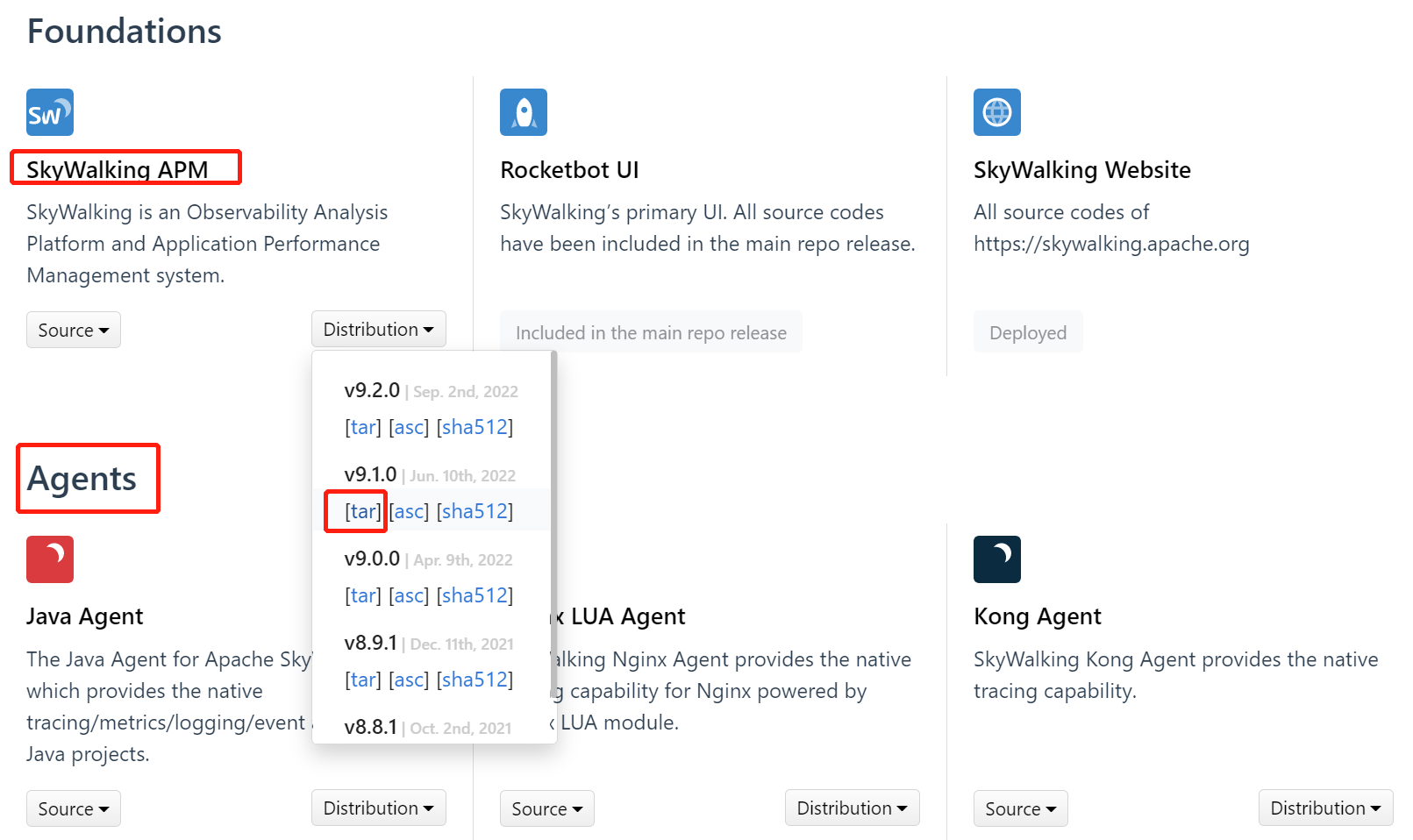The image size is (1413, 840).
Task: Click the SkyWalking APM heading
Action: 118,169
